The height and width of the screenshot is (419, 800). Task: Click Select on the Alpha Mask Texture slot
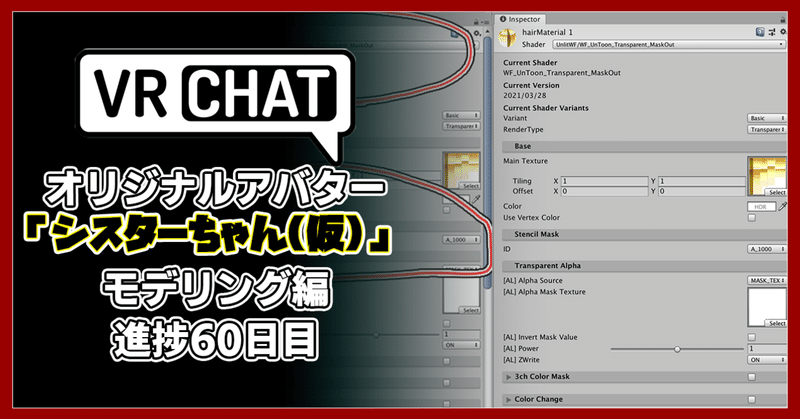776,323
